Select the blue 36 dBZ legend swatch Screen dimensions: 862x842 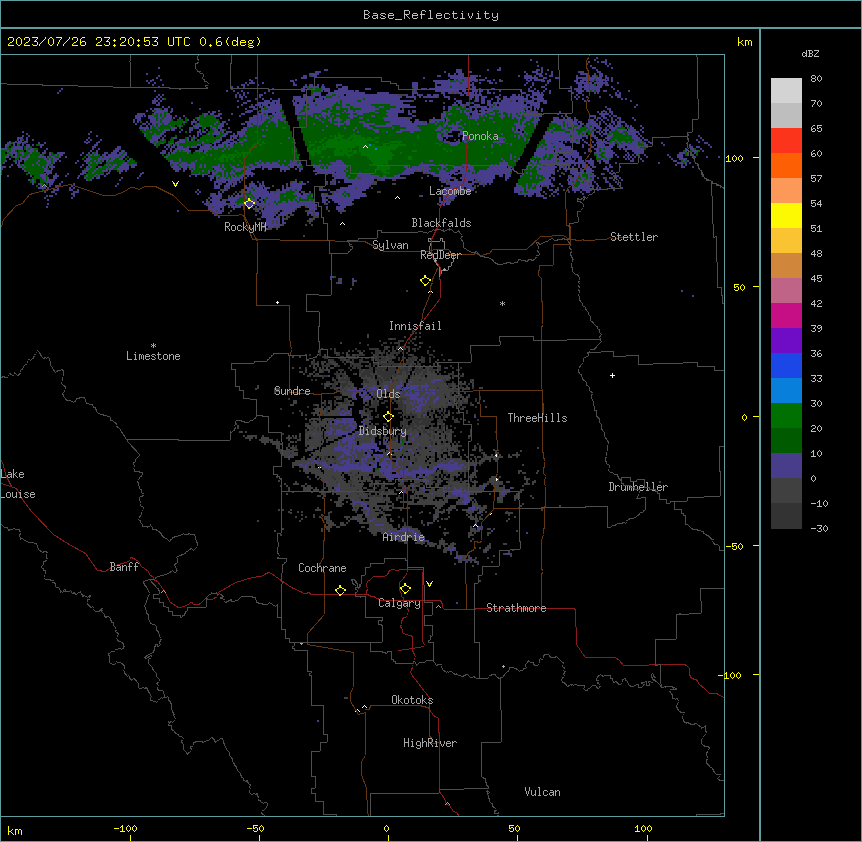click(x=786, y=365)
